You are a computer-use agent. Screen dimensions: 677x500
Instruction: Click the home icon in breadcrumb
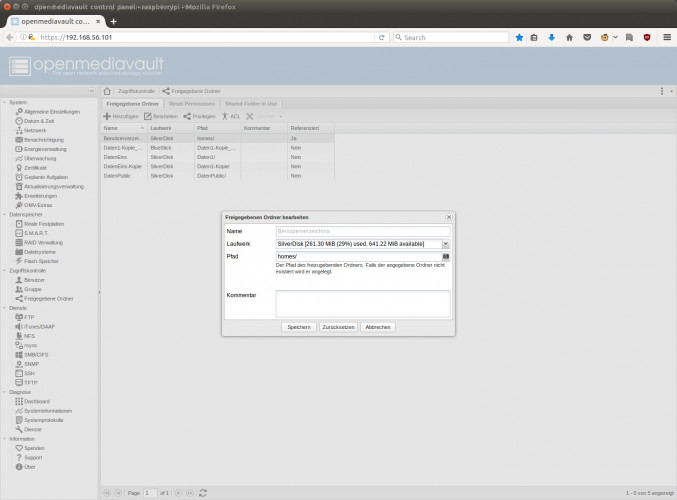click(107, 91)
